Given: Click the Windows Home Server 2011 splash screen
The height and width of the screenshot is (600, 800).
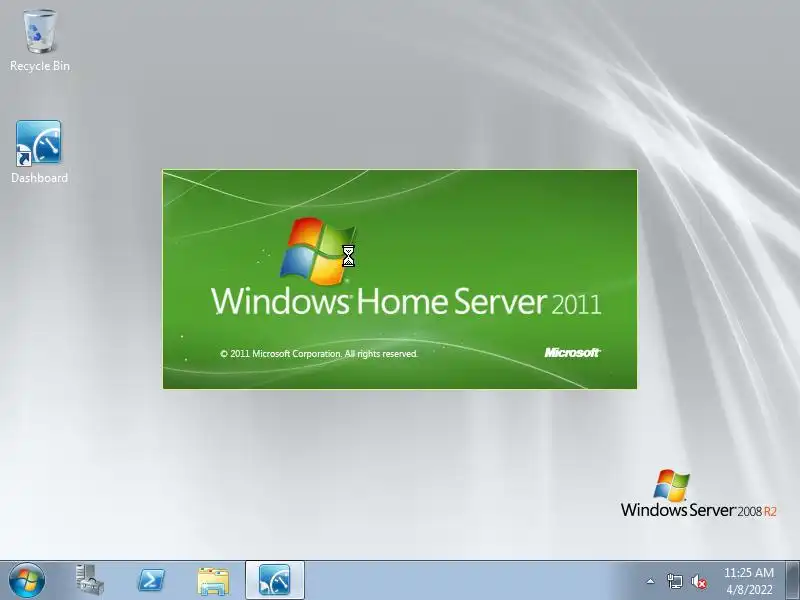Looking at the screenshot, I should pyautogui.click(x=399, y=279).
